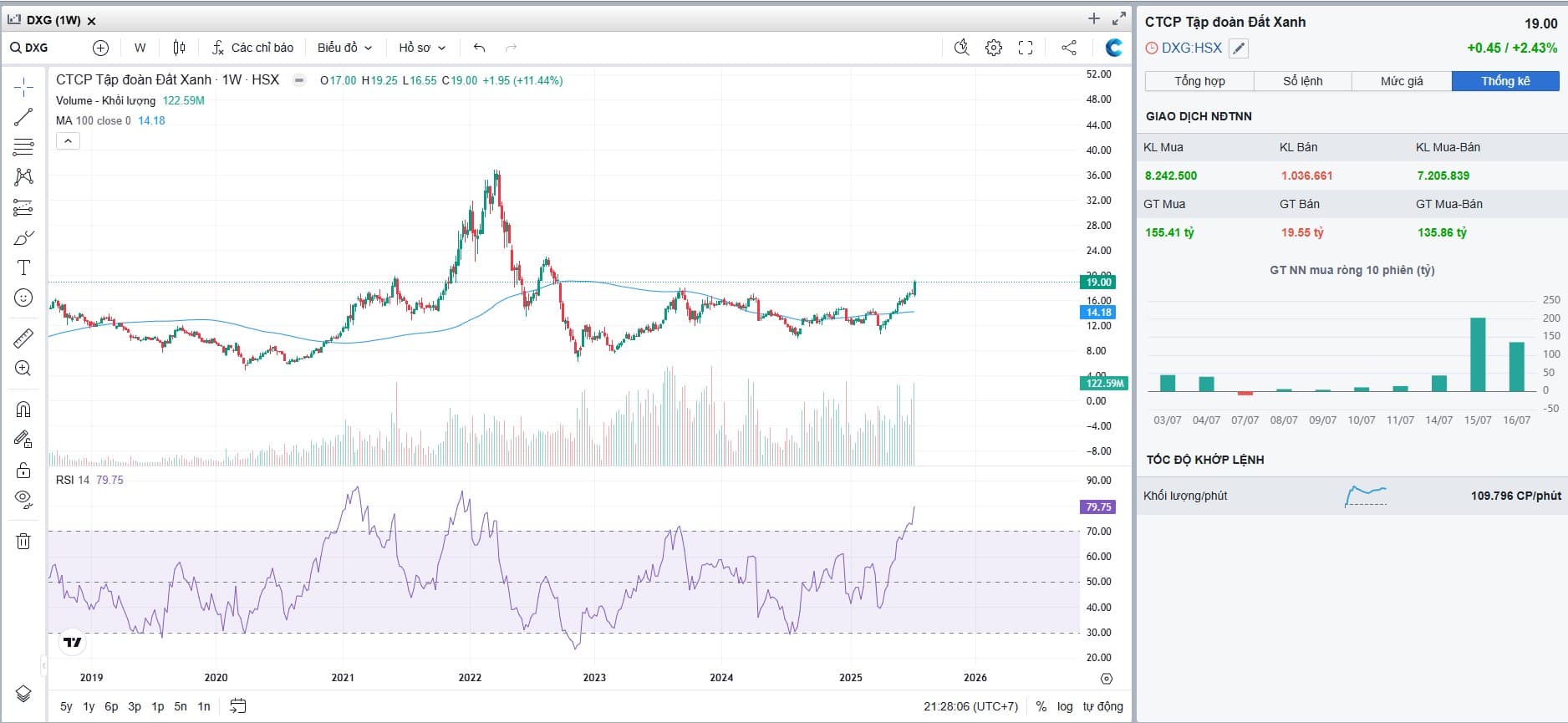Open the Mức giá tab
The image size is (1568, 723).
(1402, 81)
